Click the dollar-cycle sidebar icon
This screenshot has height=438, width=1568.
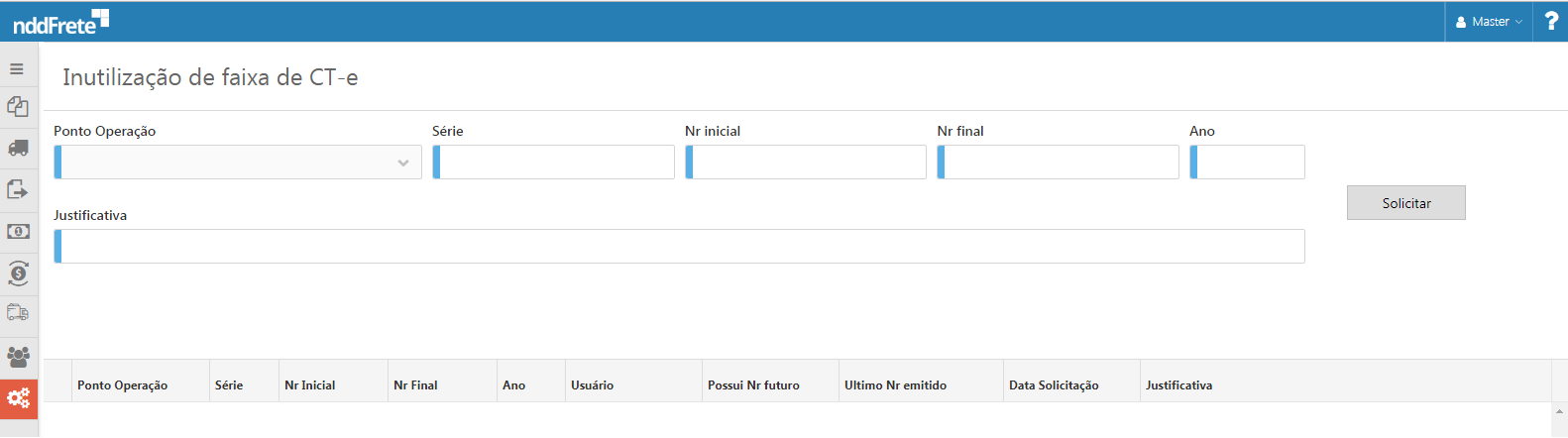click(18, 273)
